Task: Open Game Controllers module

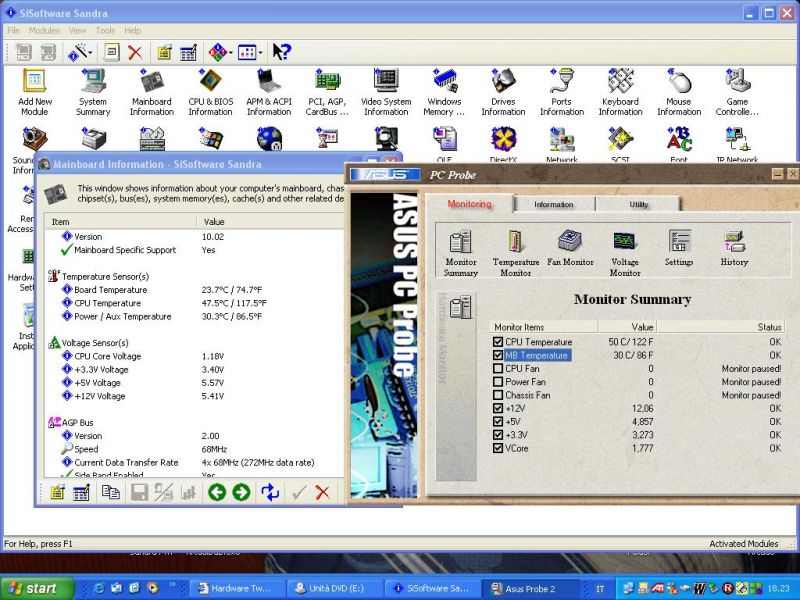Action: pos(737,92)
